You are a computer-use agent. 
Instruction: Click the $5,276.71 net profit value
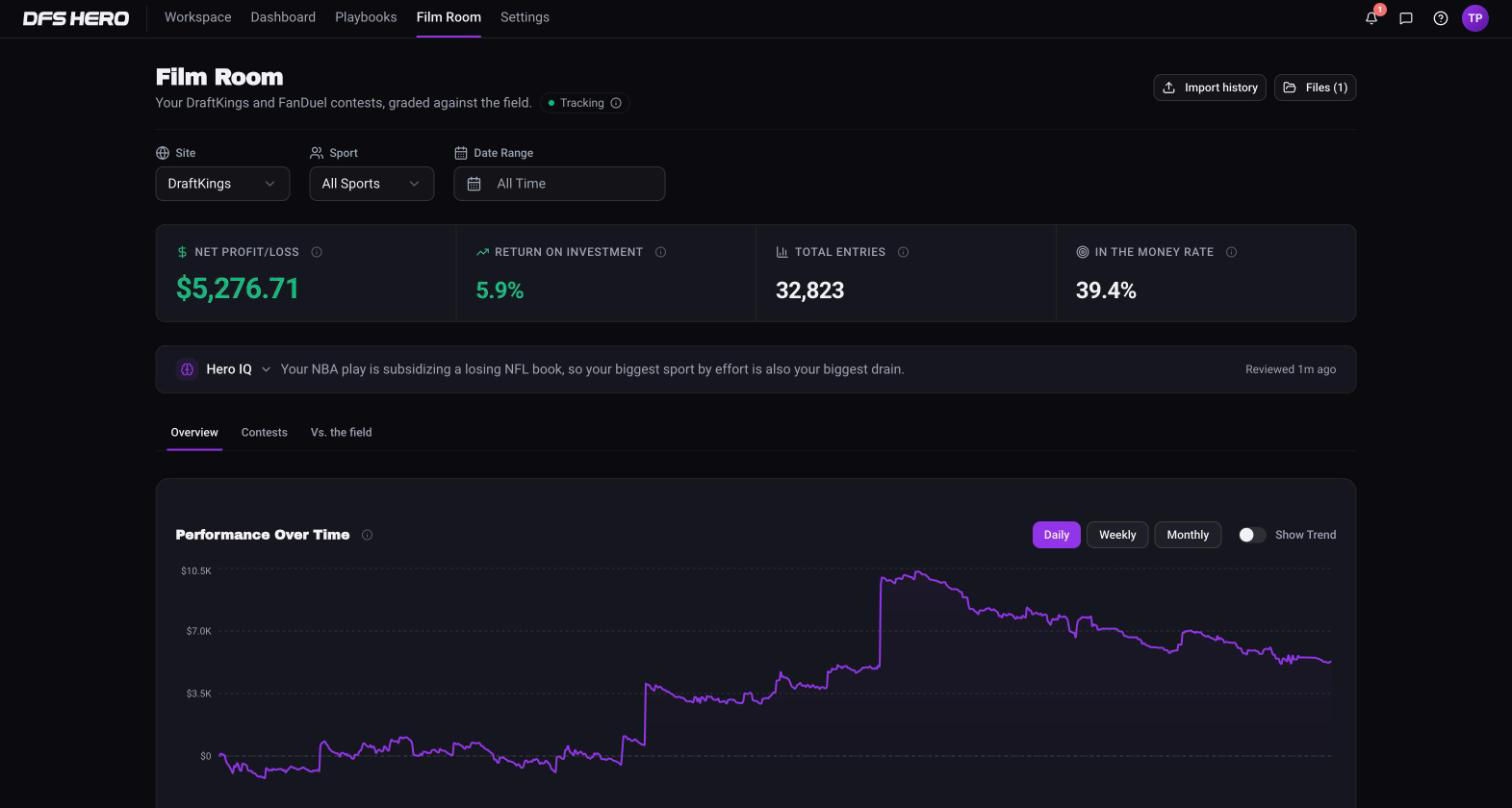click(238, 289)
